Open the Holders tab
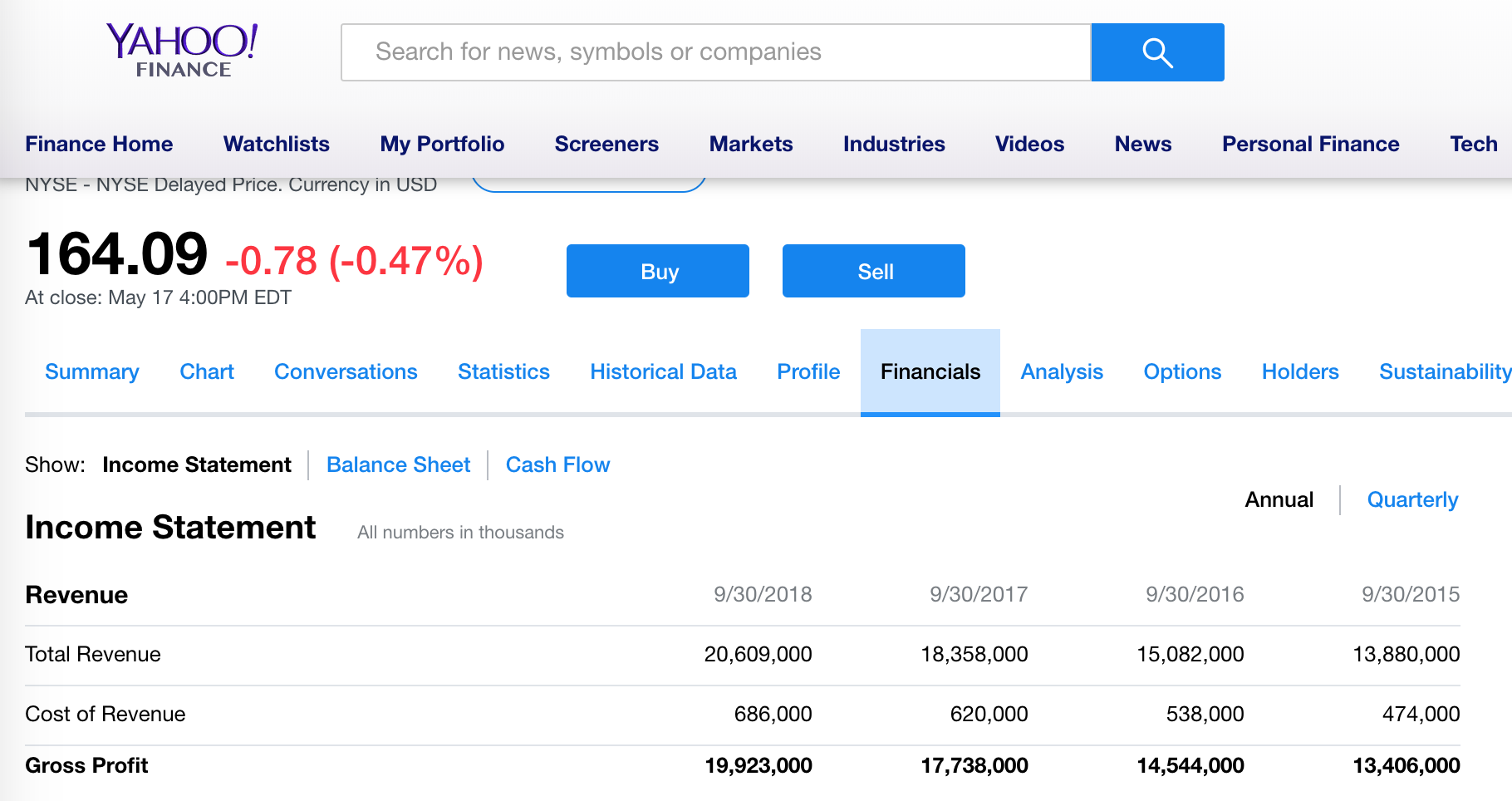Screen dimensions: 1512x801 click(1300, 371)
